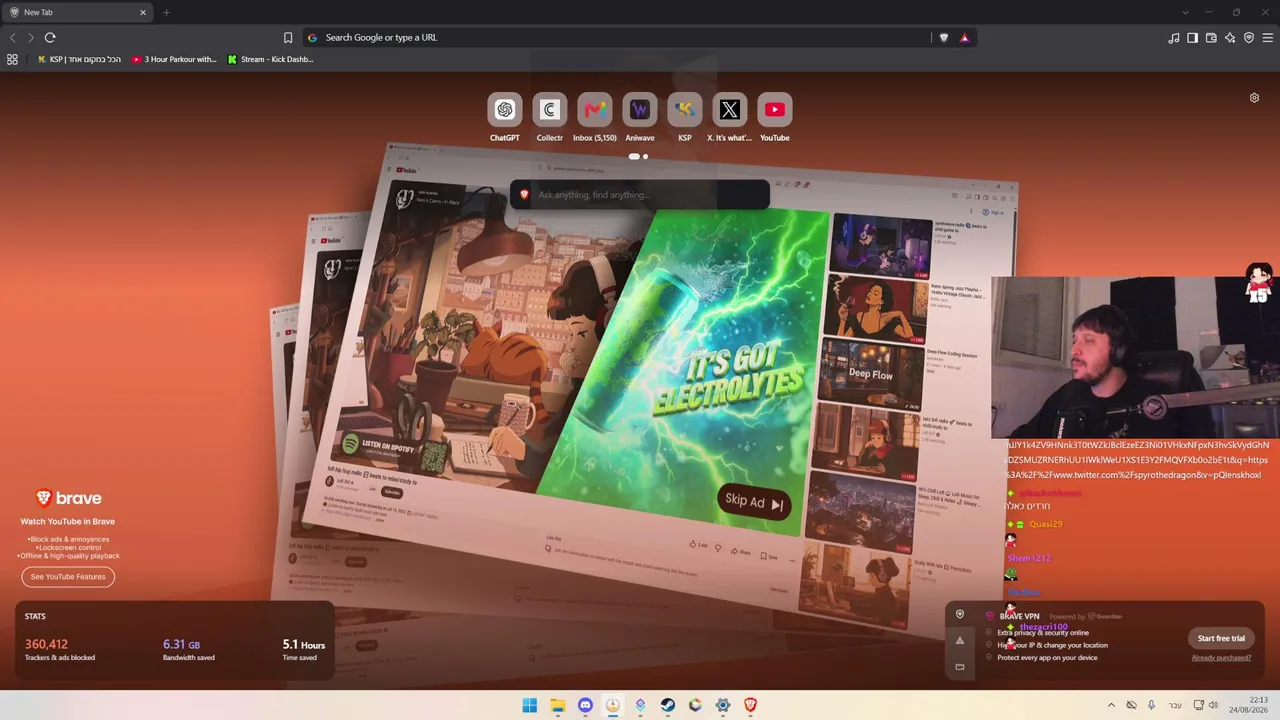
Task: Bookmark this page using the bookmark icon
Action: tap(288, 38)
